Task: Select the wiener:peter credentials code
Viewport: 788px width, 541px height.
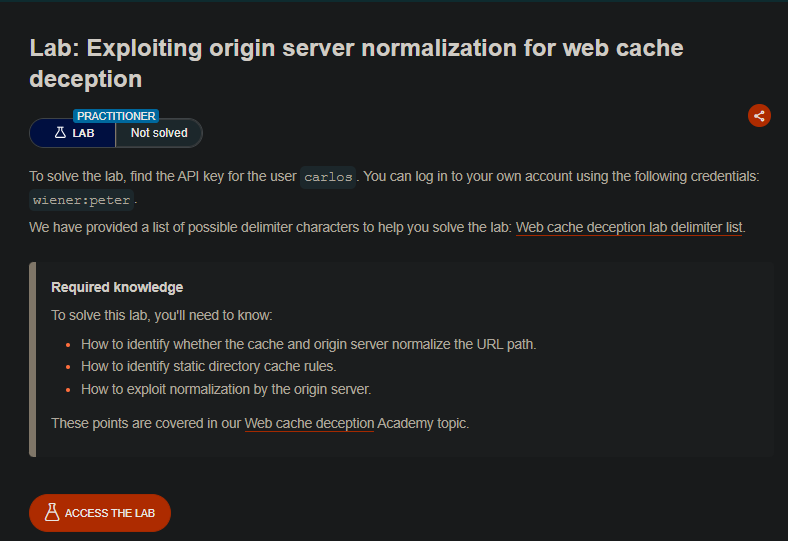Action: (x=81, y=200)
